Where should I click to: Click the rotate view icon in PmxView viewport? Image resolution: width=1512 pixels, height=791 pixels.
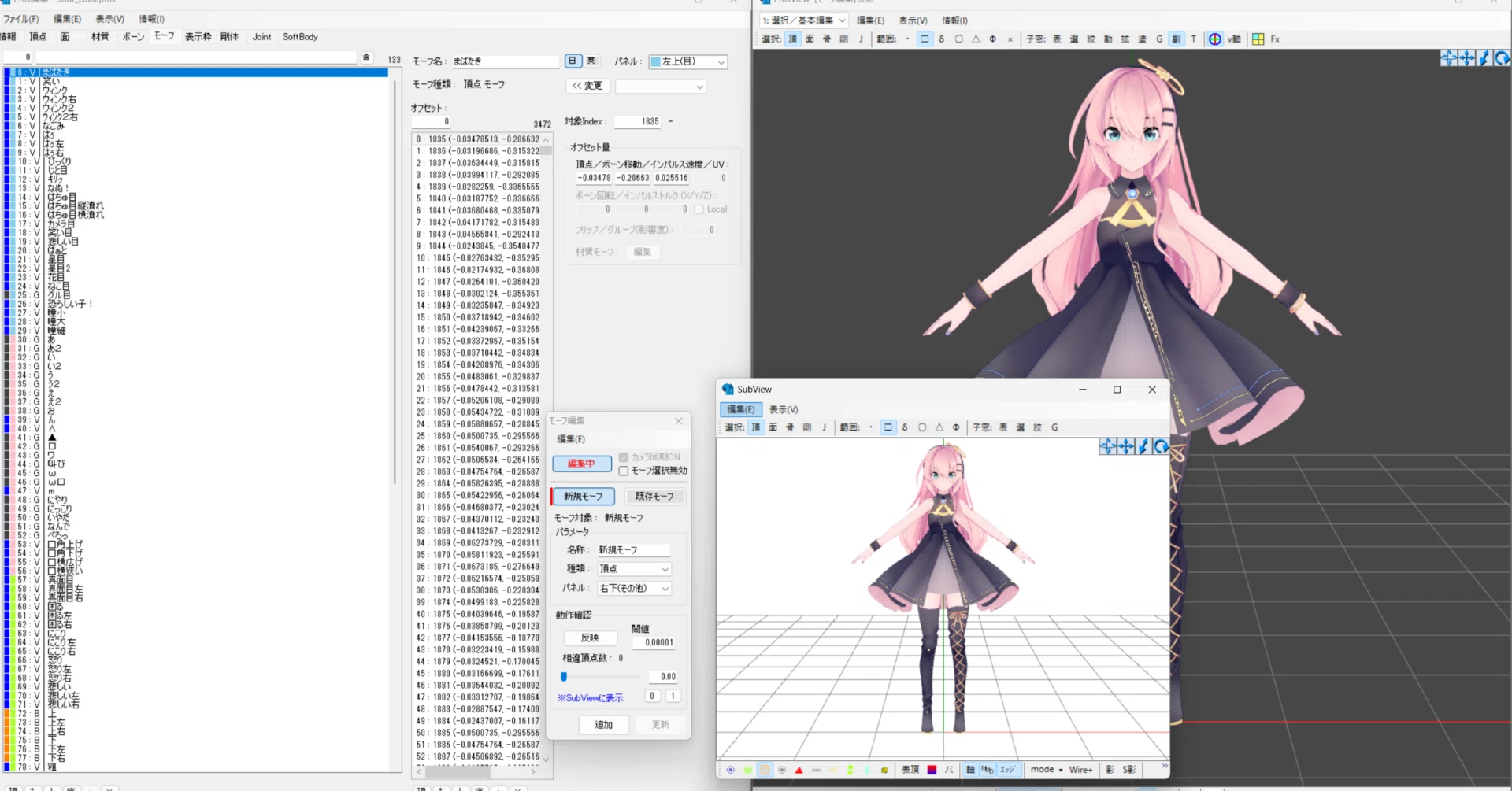[x=1503, y=57]
